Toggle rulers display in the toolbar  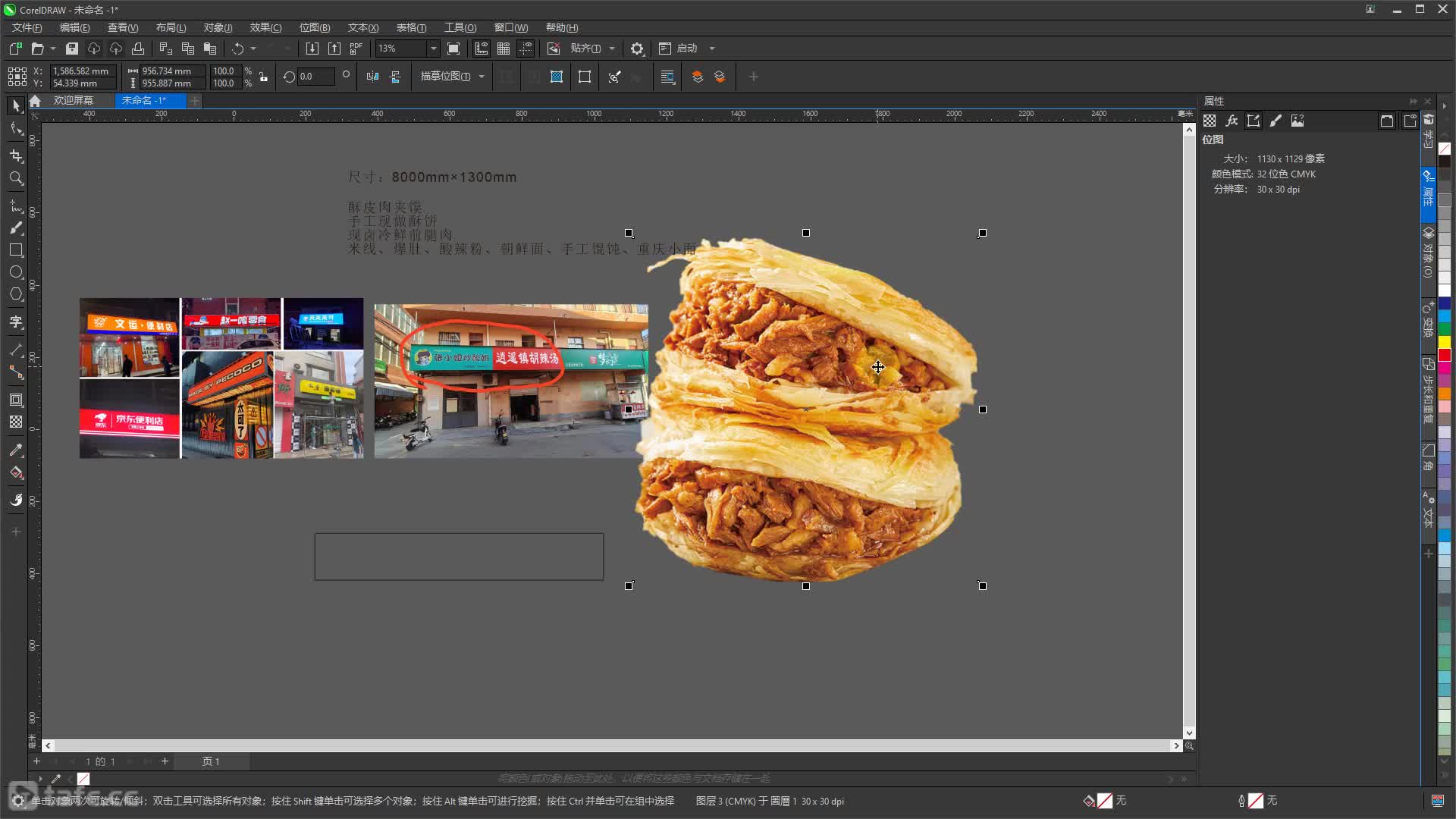click(x=481, y=49)
